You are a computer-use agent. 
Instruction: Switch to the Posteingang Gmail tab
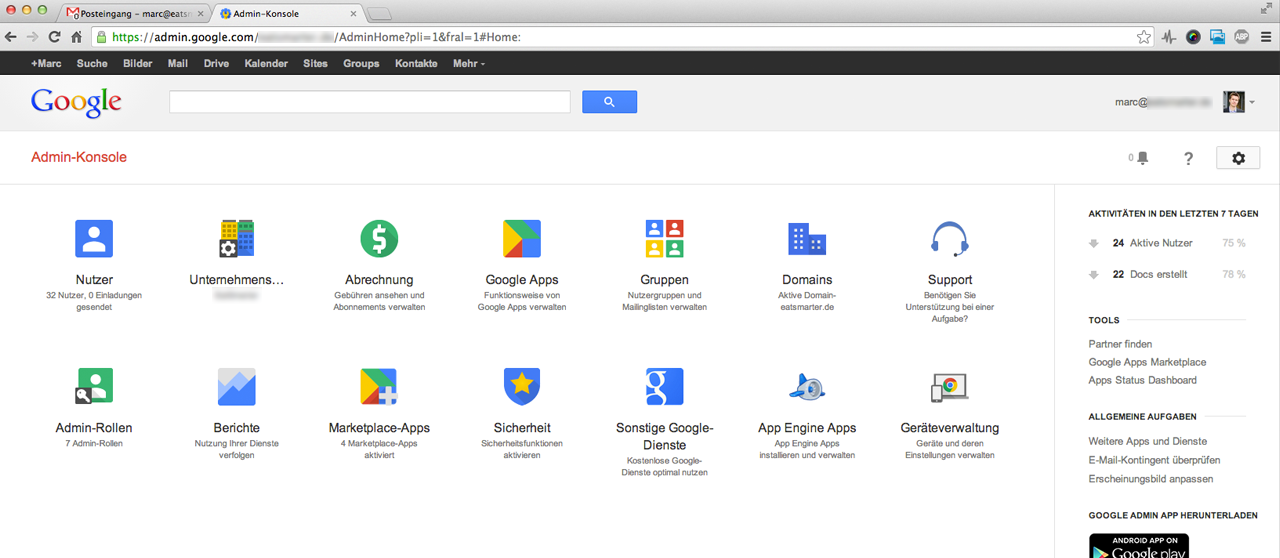tap(136, 13)
